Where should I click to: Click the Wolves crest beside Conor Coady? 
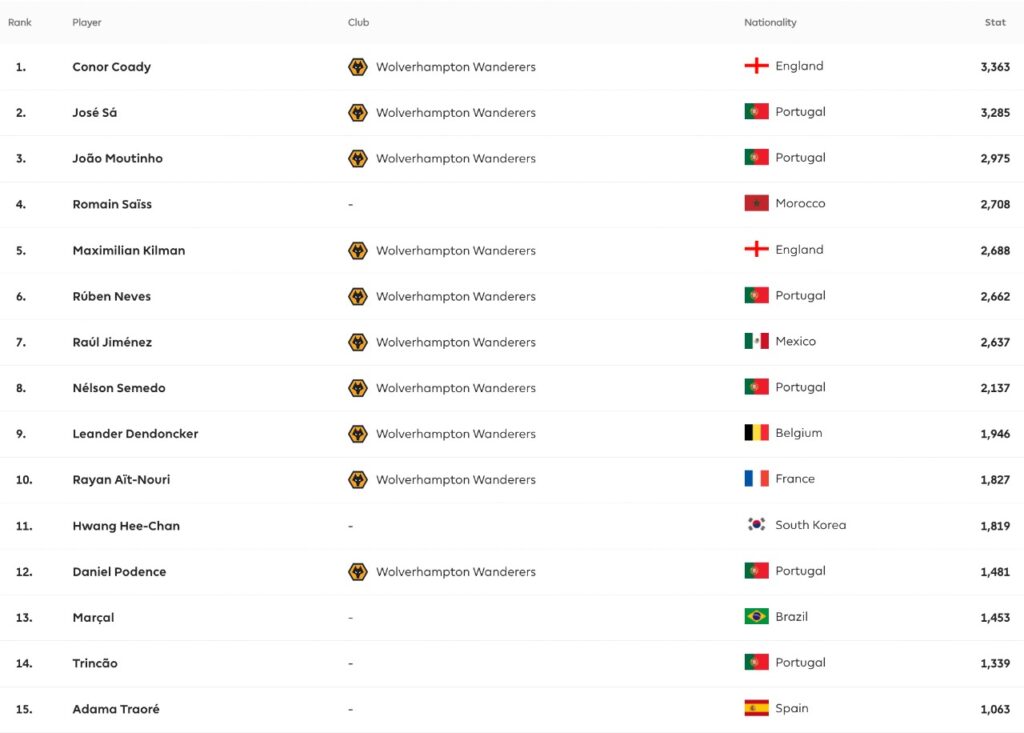357,67
